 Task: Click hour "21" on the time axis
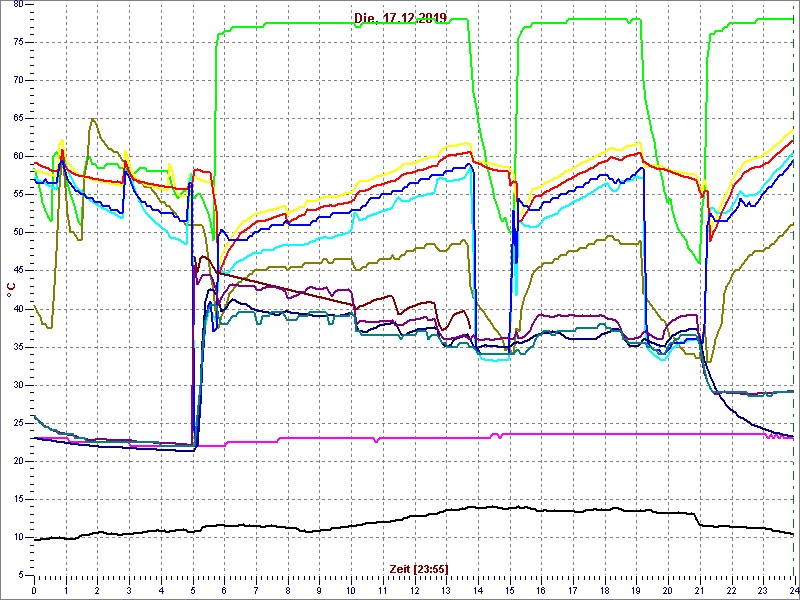pyautogui.click(x=700, y=589)
